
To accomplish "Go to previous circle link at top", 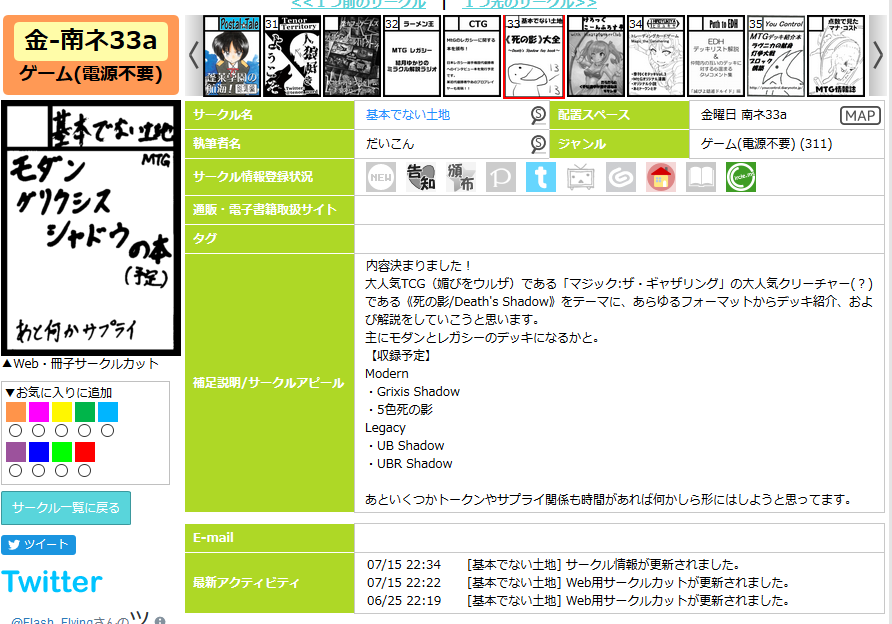I will coord(358,3).
